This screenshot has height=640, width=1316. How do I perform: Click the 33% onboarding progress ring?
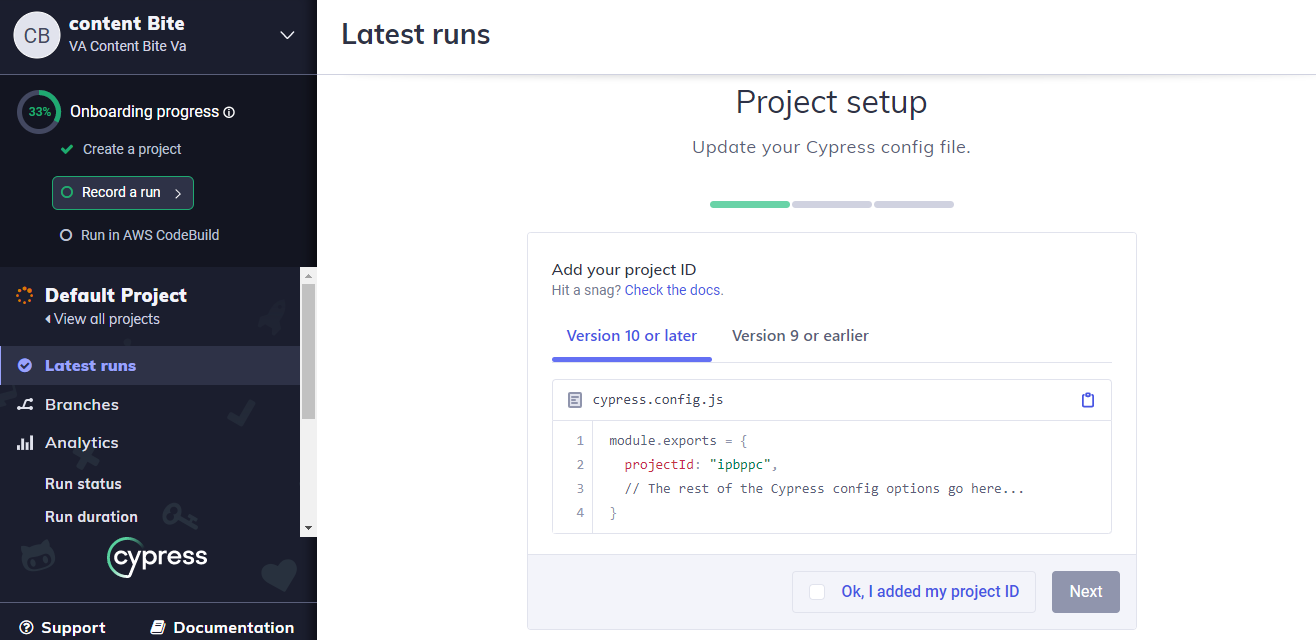coord(39,112)
